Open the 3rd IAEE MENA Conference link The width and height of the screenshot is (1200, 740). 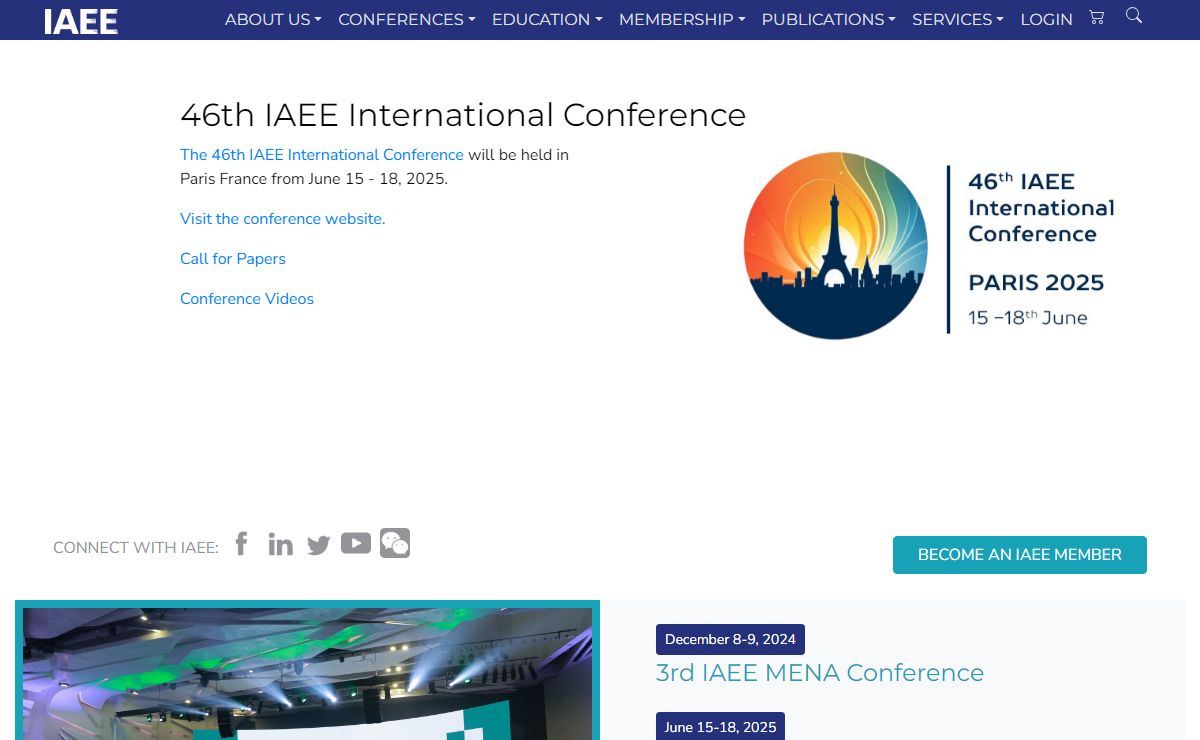coord(820,673)
